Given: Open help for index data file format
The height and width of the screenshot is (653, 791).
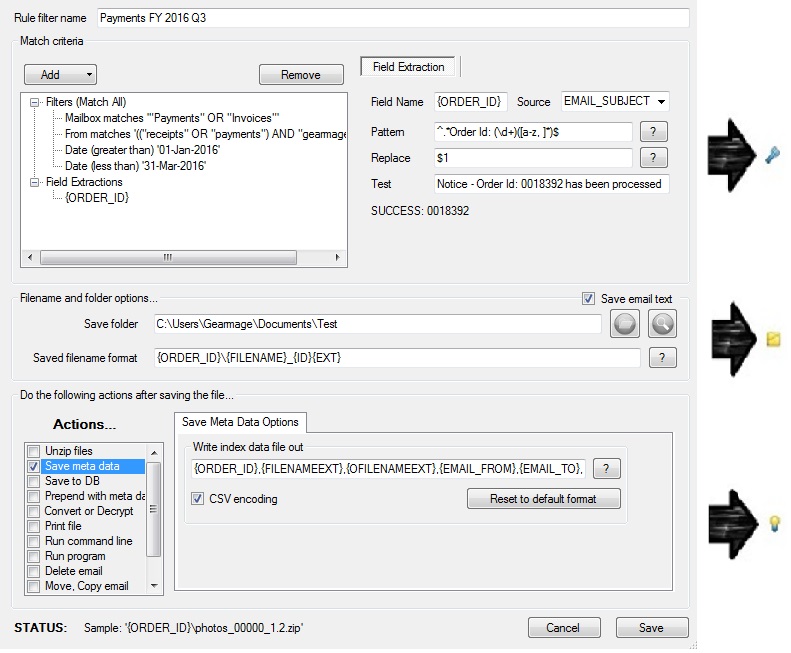Looking at the screenshot, I should 607,468.
